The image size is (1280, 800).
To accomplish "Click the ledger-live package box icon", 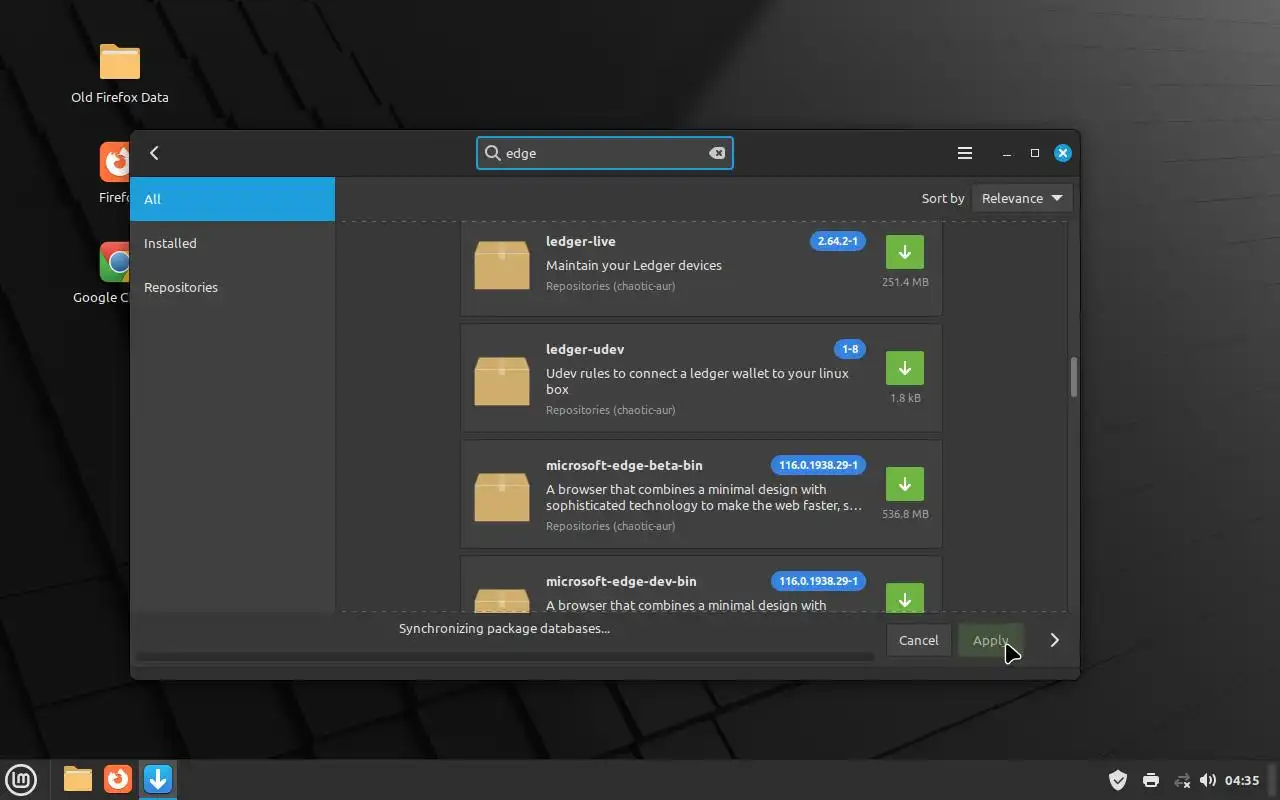I will click(502, 265).
